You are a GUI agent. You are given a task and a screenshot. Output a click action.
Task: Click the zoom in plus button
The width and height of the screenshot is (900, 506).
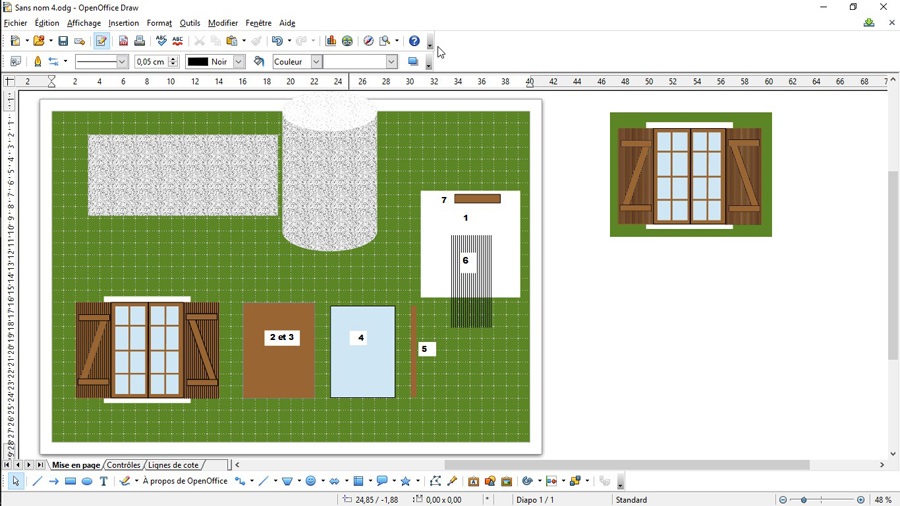point(861,500)
